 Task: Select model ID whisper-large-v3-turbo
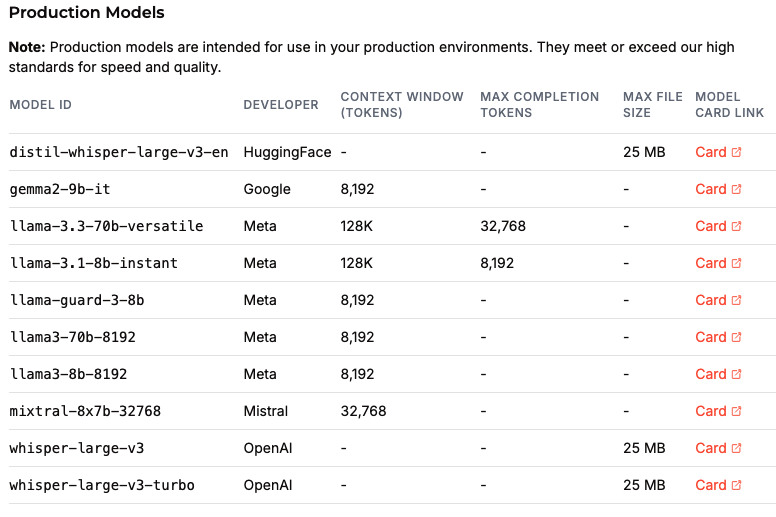click(x=102, y=485)
